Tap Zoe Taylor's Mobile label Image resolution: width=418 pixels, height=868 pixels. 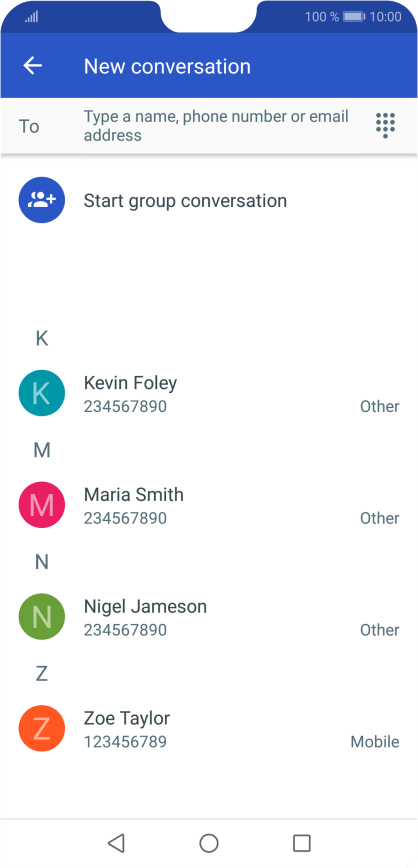tap(375, 742)
